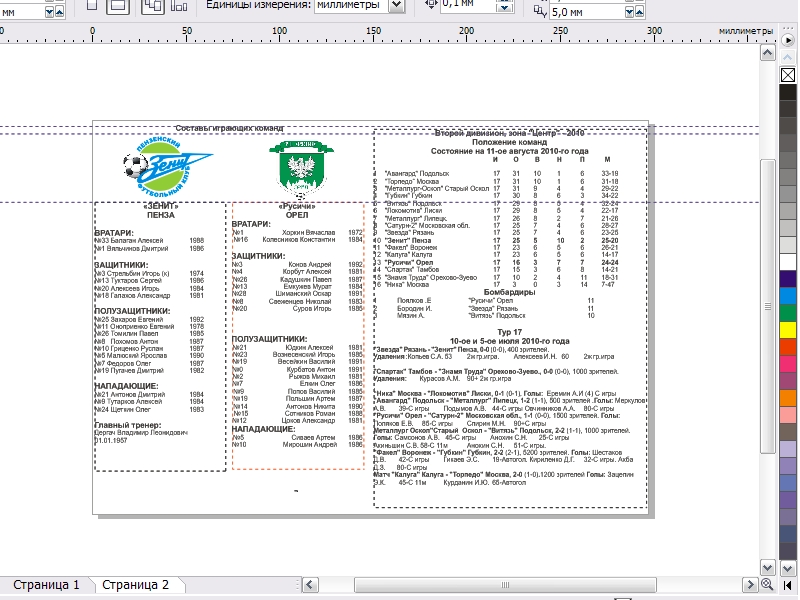Open the units of measurement dropdown arrow

tap(397, 6)
